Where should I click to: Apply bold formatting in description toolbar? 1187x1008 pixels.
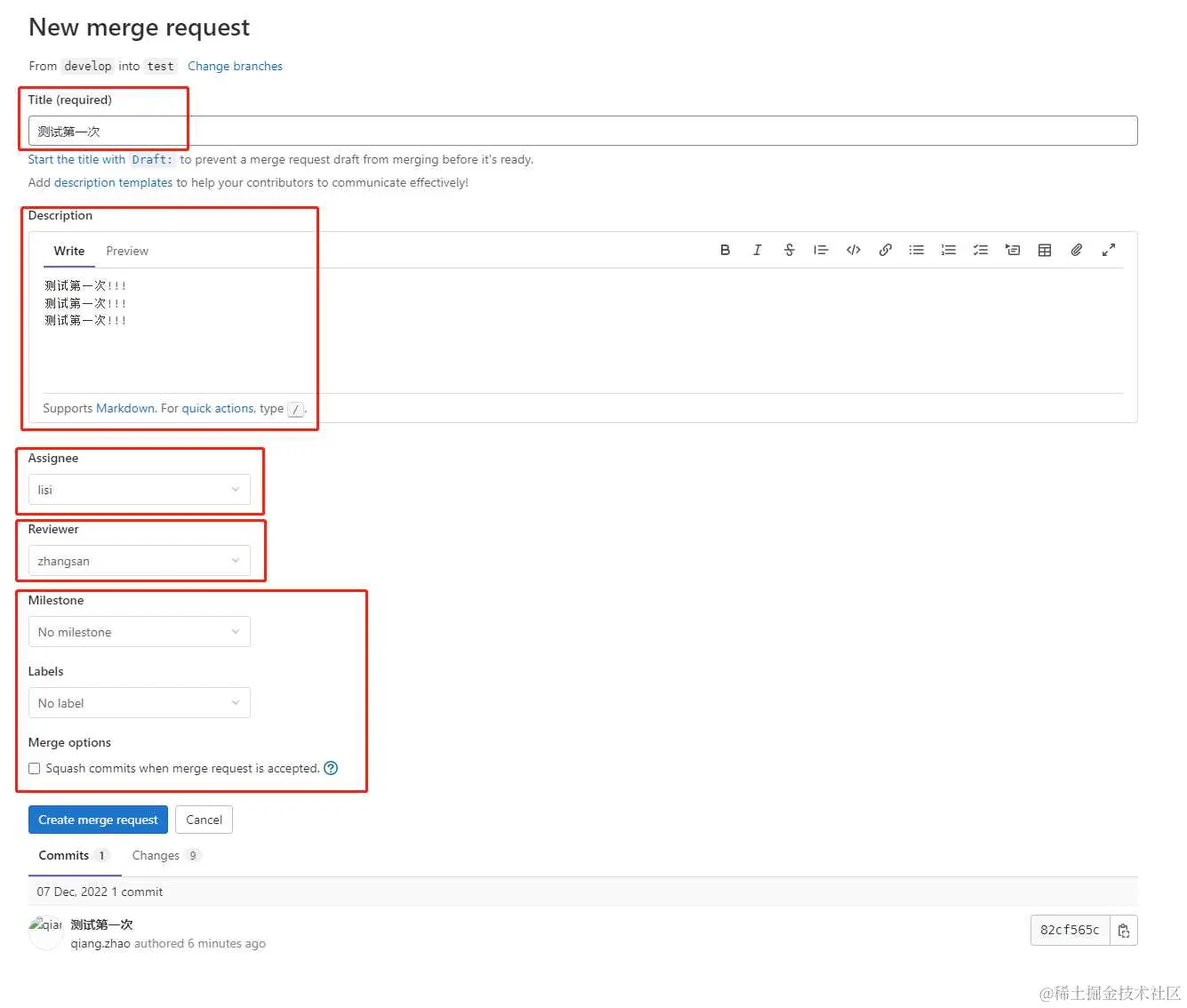(725, 250)
